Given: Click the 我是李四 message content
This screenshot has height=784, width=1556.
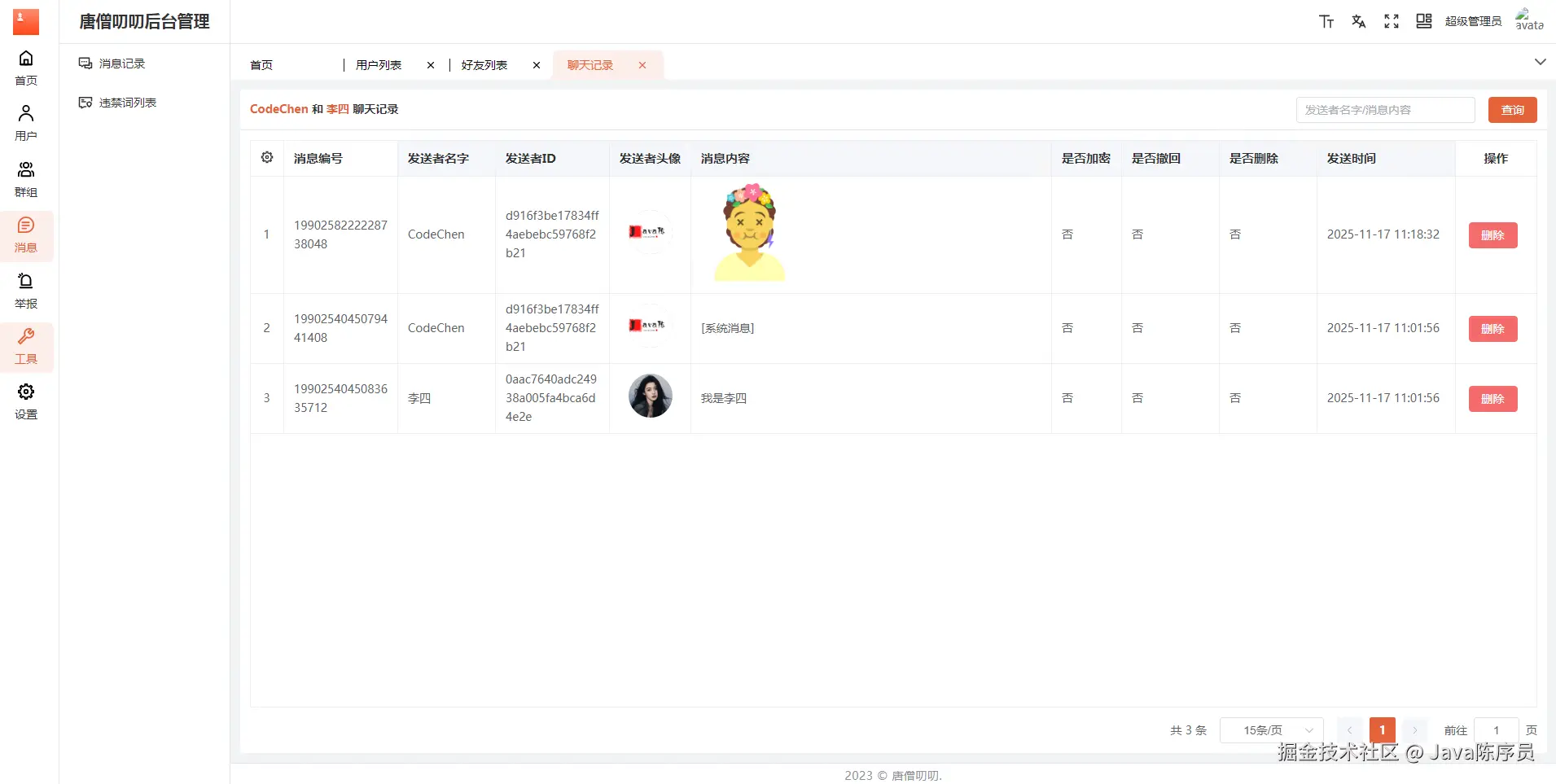Looking at the screenshot, I should (723, 398).
